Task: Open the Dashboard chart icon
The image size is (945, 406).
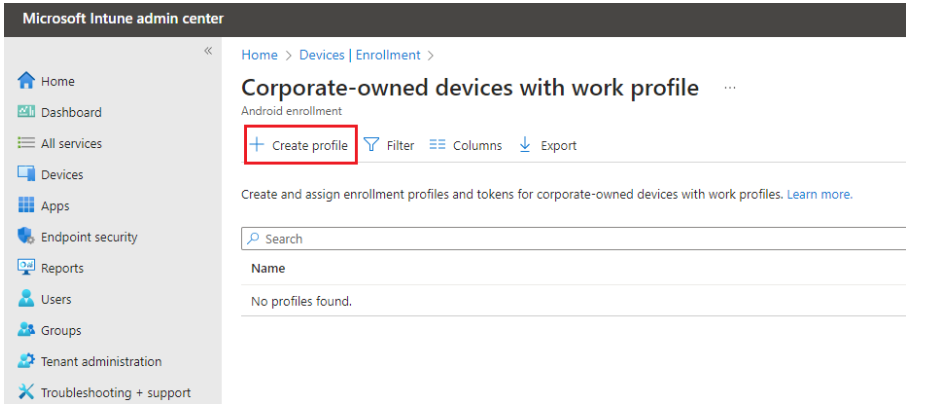Action: [26, 111]
